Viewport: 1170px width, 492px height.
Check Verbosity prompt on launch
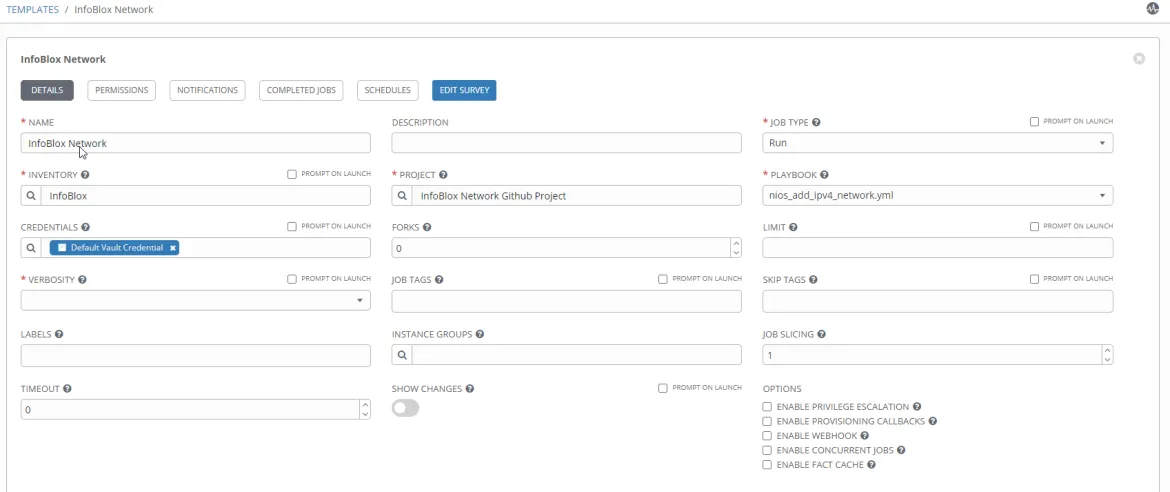(292, 278)
